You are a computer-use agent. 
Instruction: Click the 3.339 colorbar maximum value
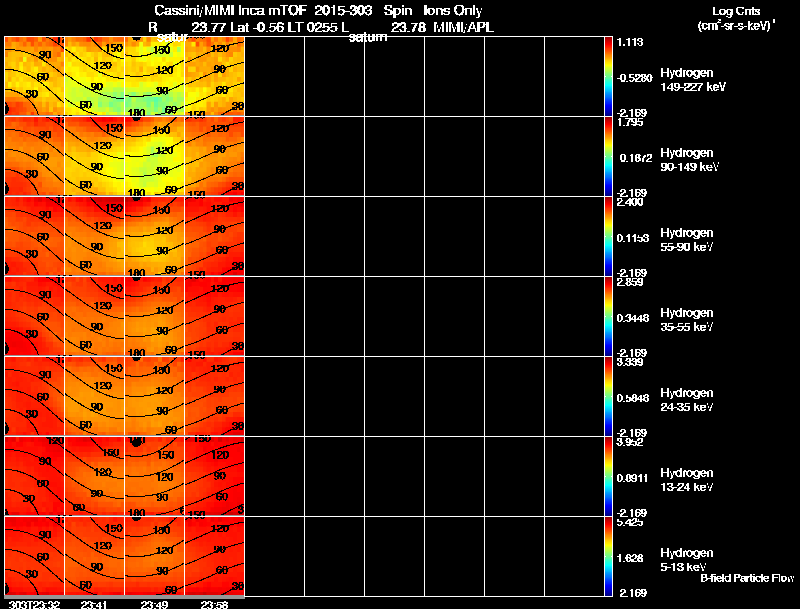[630, 362]
